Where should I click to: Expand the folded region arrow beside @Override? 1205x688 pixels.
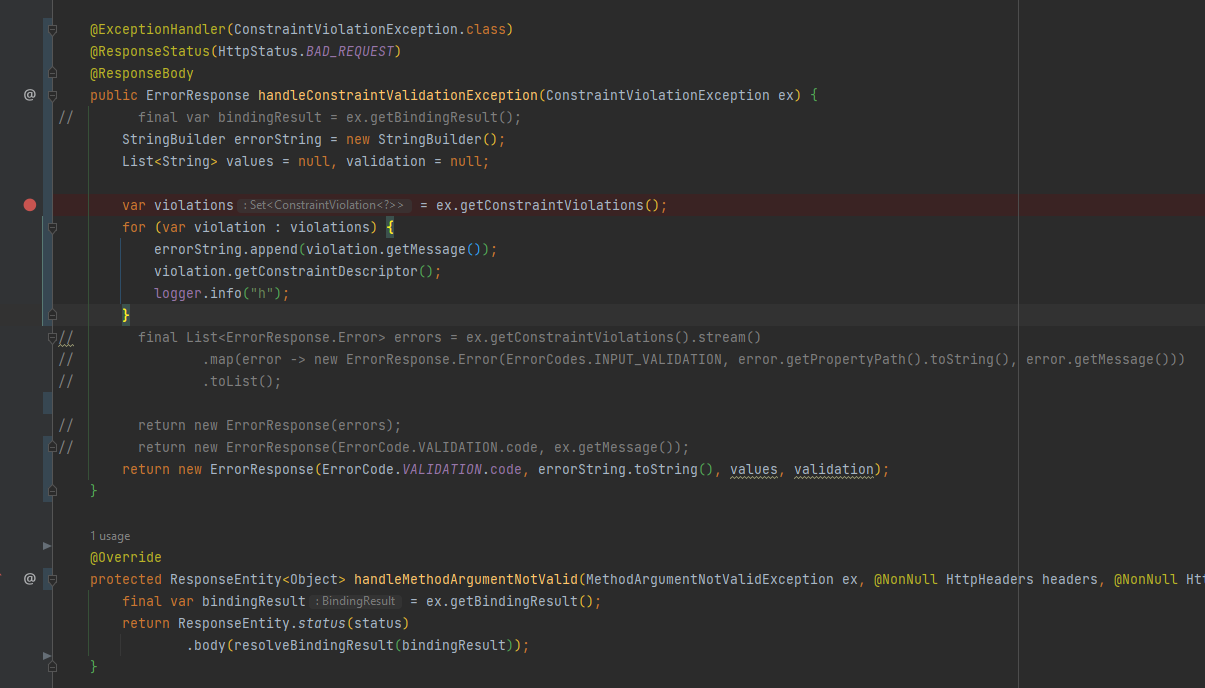pyautogui.click(x=47, y=546)
